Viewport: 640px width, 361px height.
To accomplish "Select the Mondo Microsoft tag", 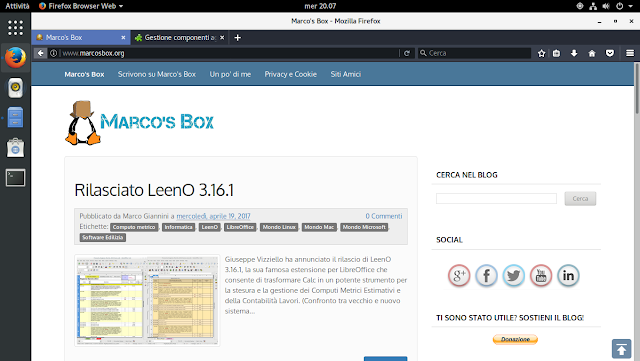I will point(364,227).
